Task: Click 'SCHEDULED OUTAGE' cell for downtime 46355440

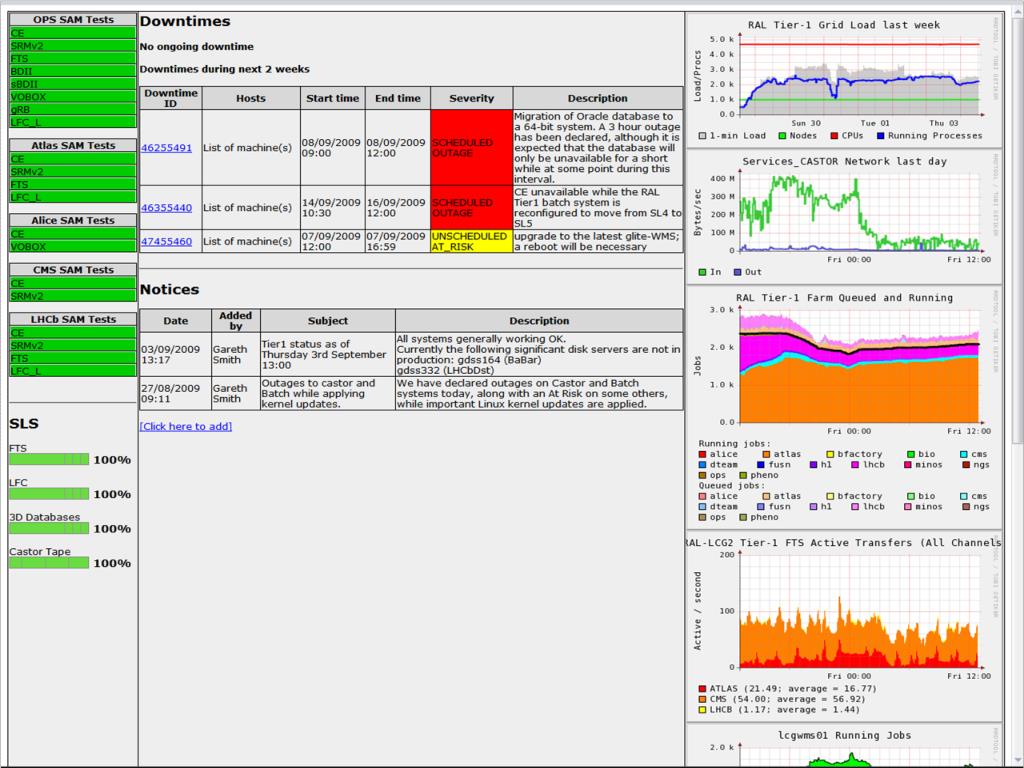Action: 472,208
